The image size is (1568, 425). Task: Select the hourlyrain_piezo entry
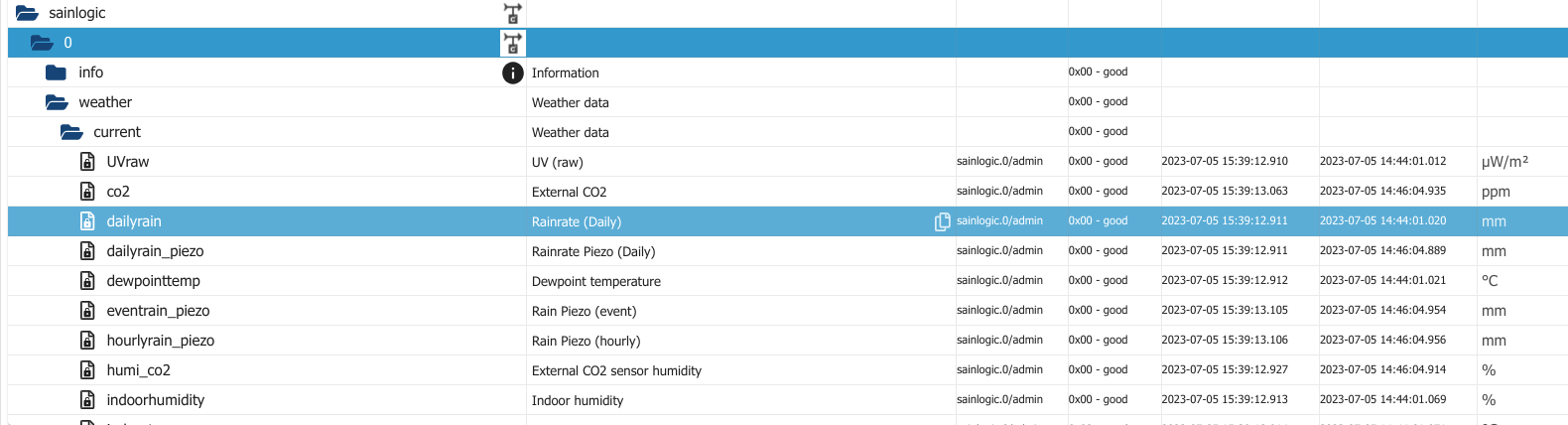160,341
